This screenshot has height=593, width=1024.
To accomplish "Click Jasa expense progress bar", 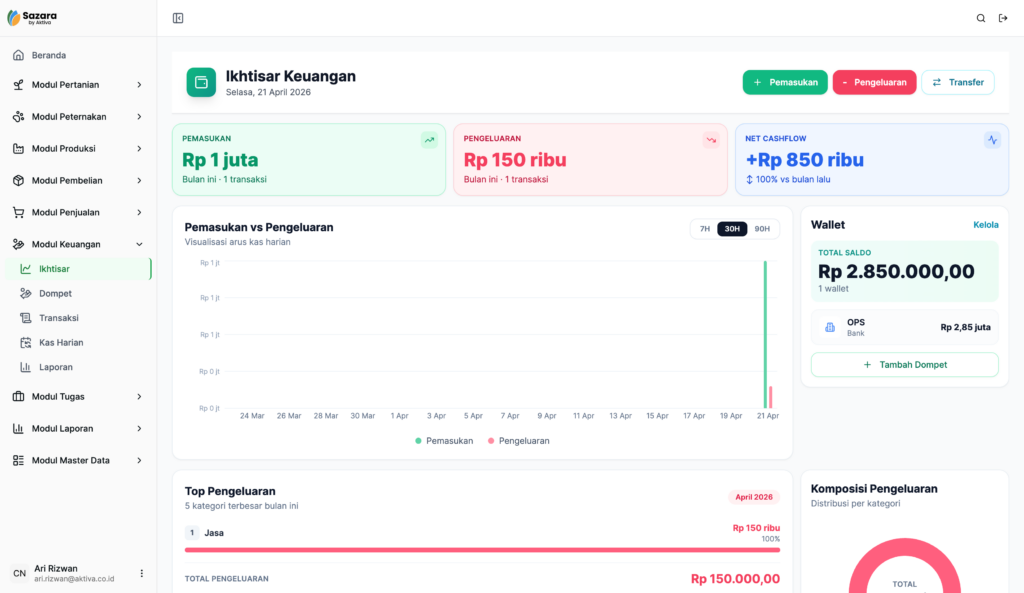I will coord(482,550).
